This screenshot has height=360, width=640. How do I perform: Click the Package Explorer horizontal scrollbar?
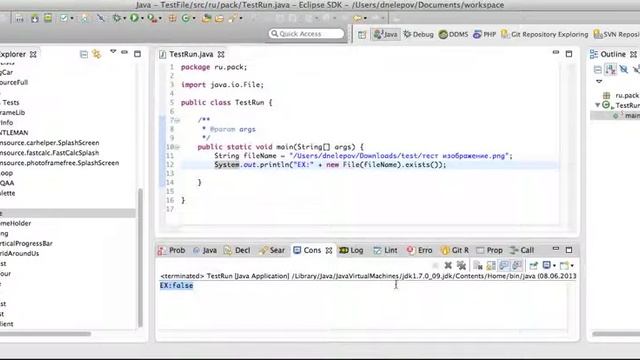(45, 334)
